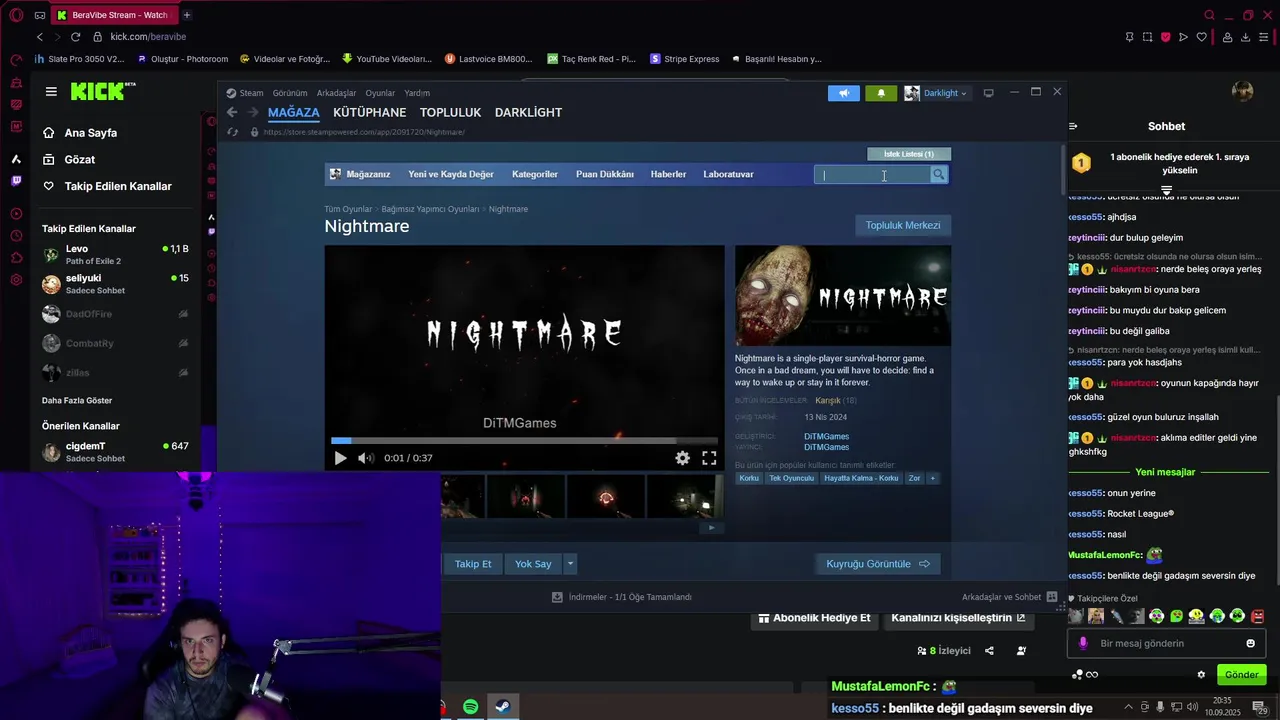
Task: Click Bağımsız Yapımcı Oyunları breadcrumb
Action: pyautogui.click(x=430, y=209)
